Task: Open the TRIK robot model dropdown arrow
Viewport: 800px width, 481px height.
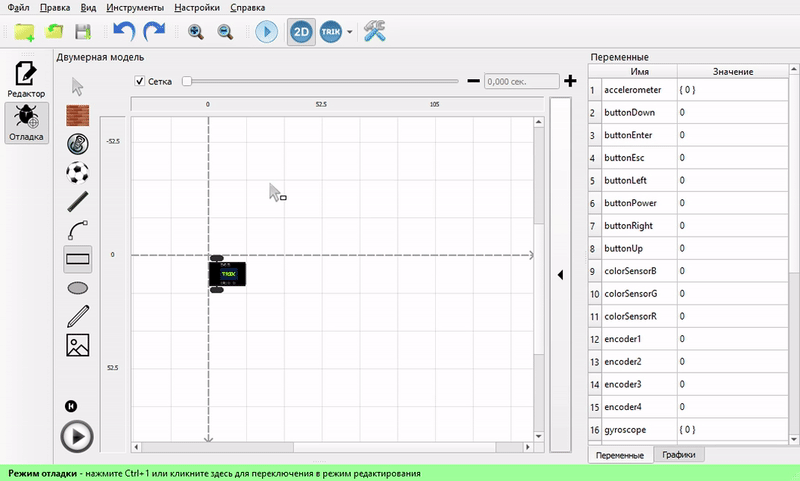Action: 349,32
